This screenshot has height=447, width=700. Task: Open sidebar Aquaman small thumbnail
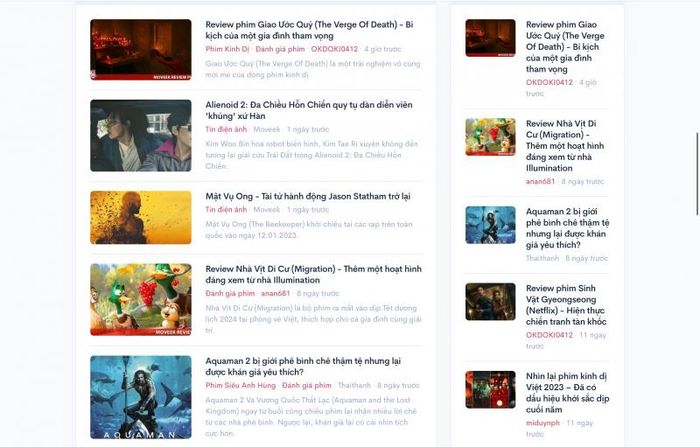[x=490, y=225]
